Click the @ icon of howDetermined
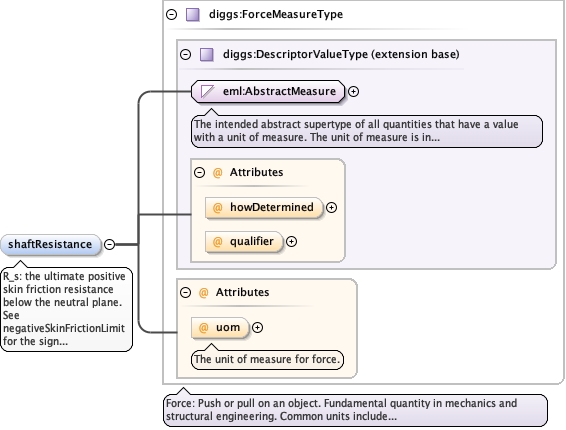The image size is (566, 430). tap(217, 208)
